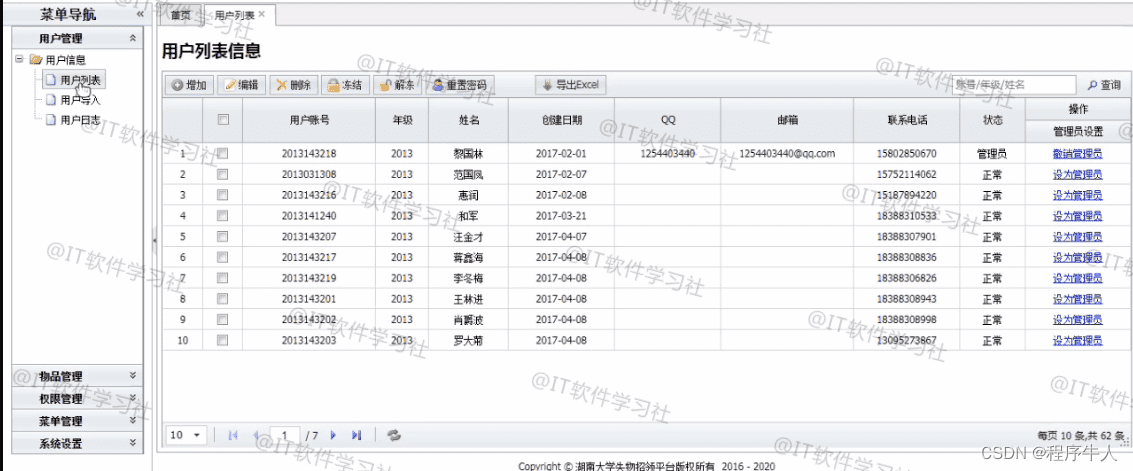Viewport: 1133px width, 471px height.
Task: Click the sidebar splitter collapse handle
Action: (x=155, y=243)
